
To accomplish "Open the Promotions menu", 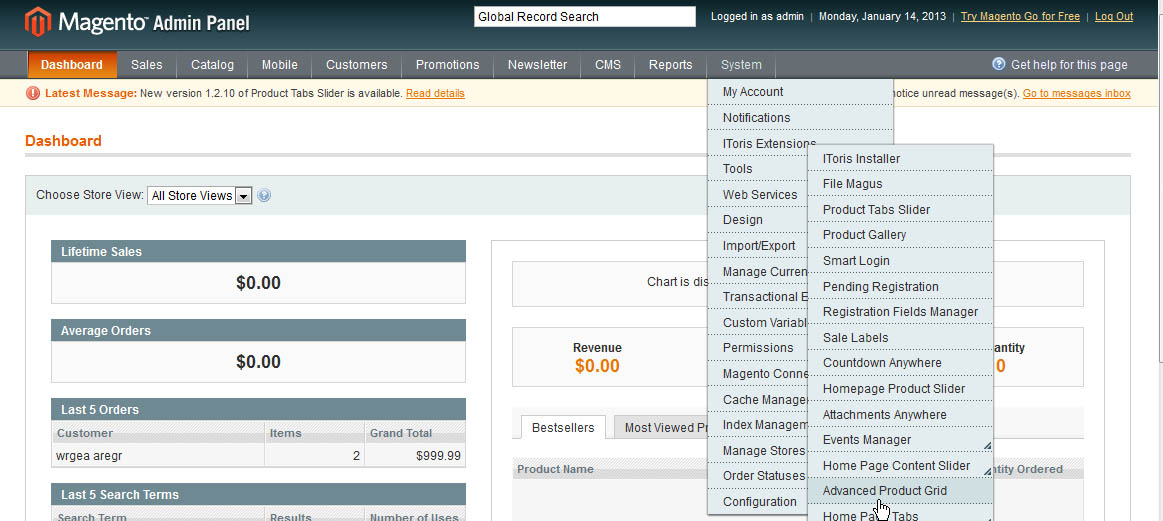I will (x=447, y=65).
